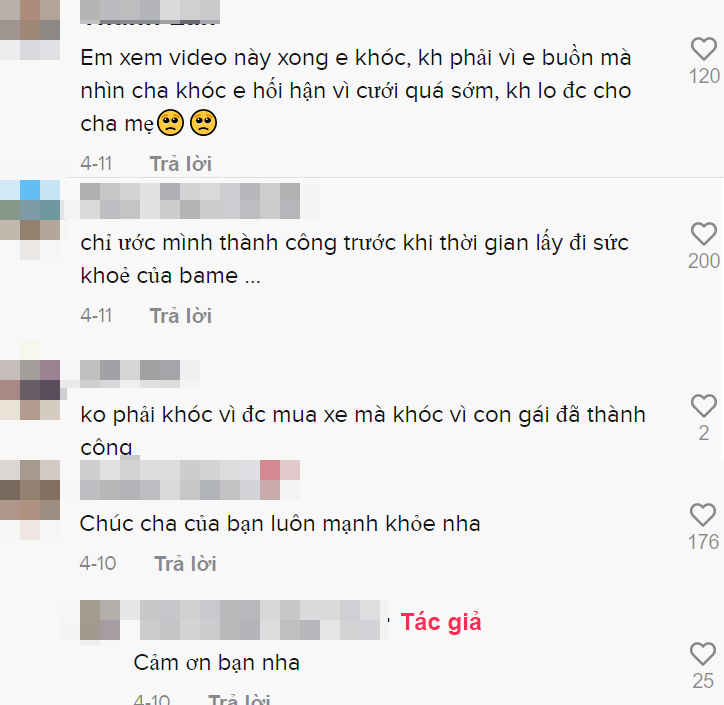Open blurred username above 'chỉ ước mình thành công'
Viewport: 724px width, 705px height.
click(x=190, y=201)
